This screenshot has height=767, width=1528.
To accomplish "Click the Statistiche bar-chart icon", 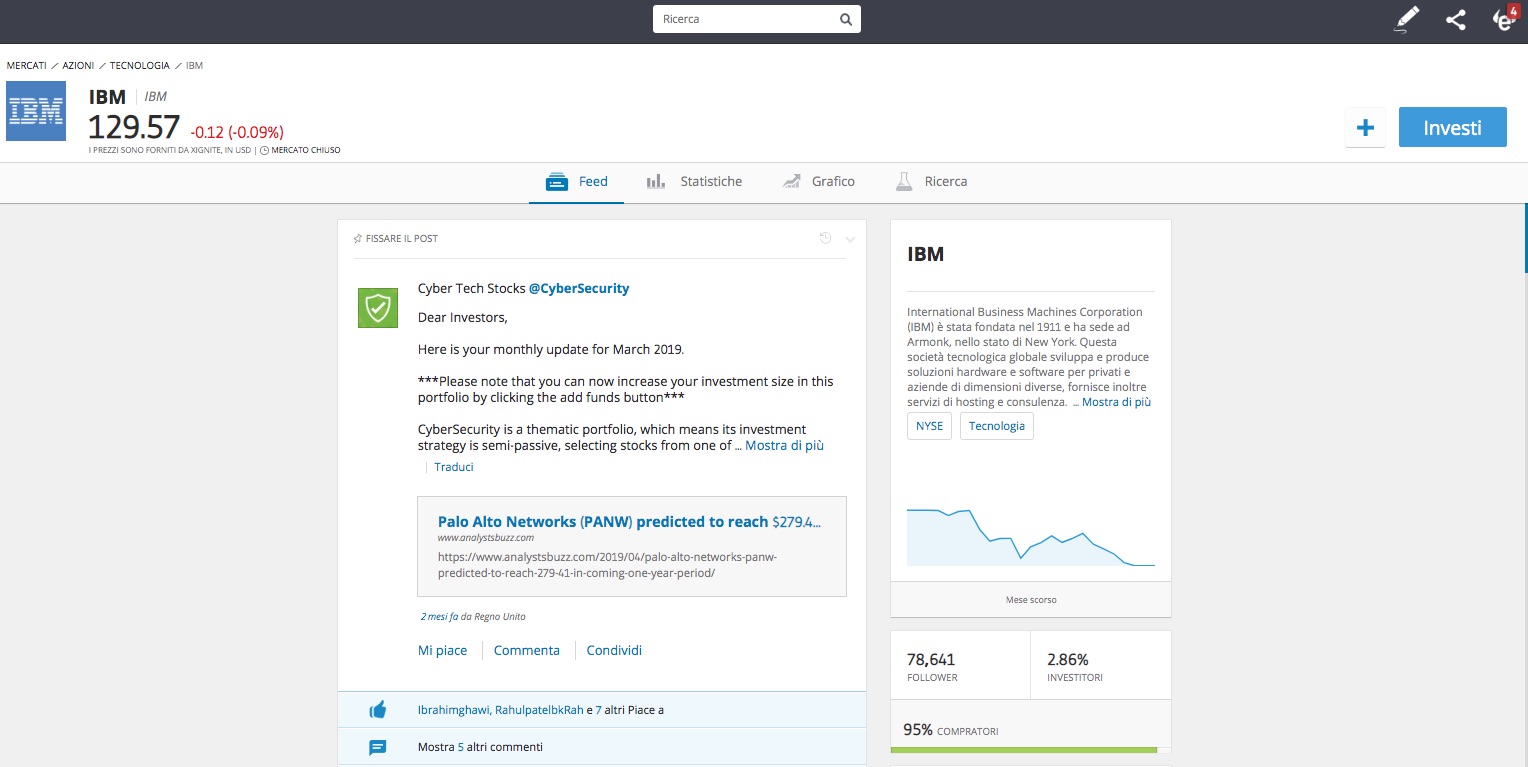I will [x=656, y=182].
